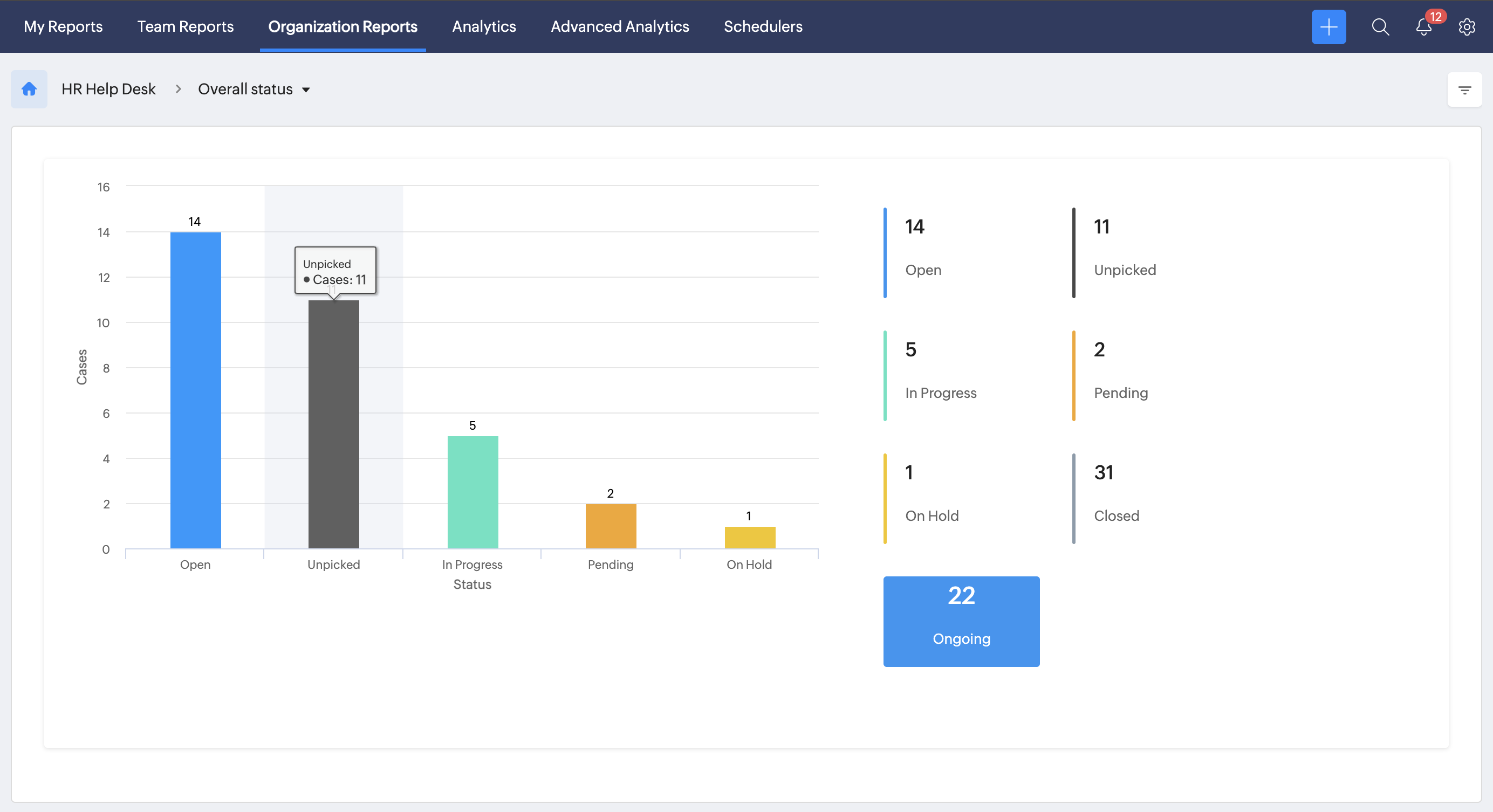Screen dimensions: 1493x812
Task: Open notifications bell with 12 badge
Action: [x=1423, y=26]
